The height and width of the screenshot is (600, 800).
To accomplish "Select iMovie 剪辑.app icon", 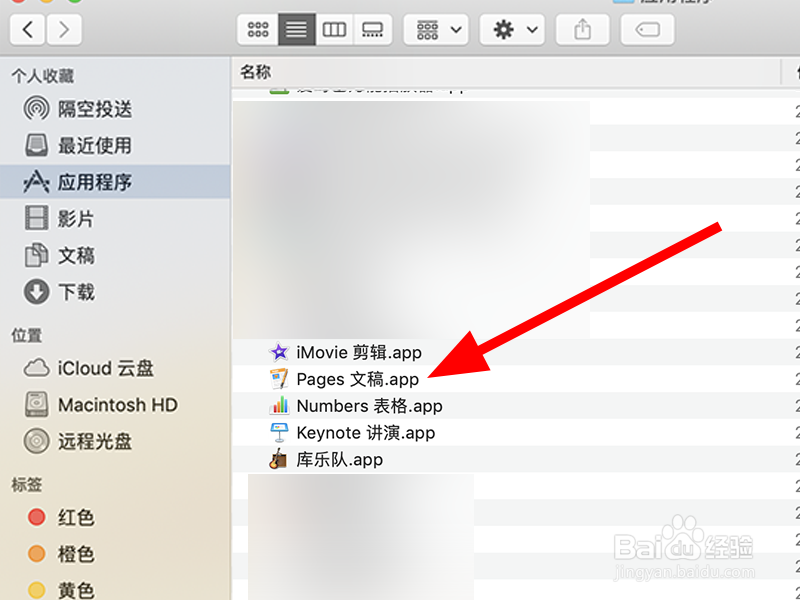I will pos(279,352).
